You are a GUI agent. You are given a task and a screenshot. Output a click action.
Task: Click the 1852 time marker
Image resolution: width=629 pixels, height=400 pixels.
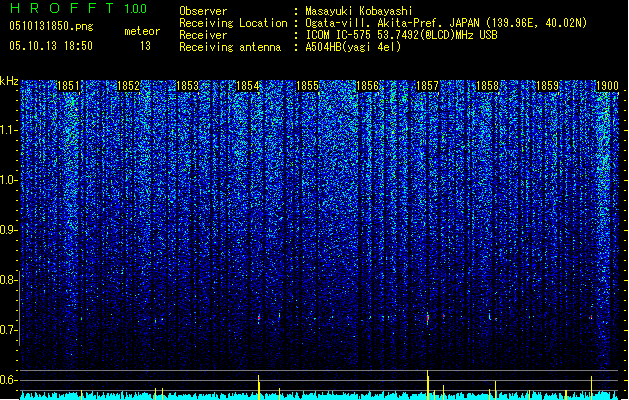click(x=128, y=86)
